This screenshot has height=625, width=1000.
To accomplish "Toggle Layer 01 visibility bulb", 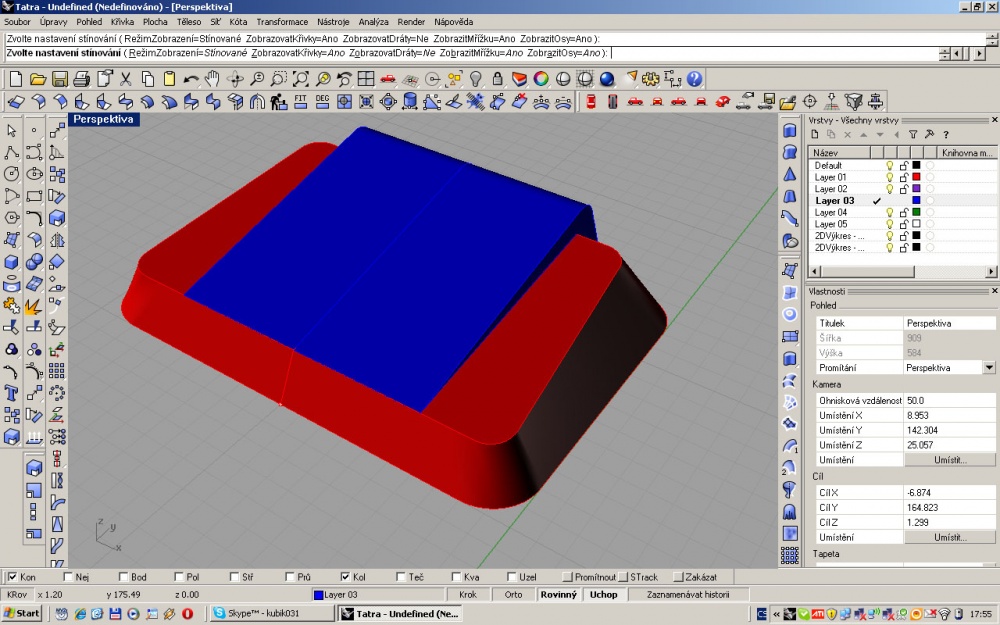I will pos(890,177).
